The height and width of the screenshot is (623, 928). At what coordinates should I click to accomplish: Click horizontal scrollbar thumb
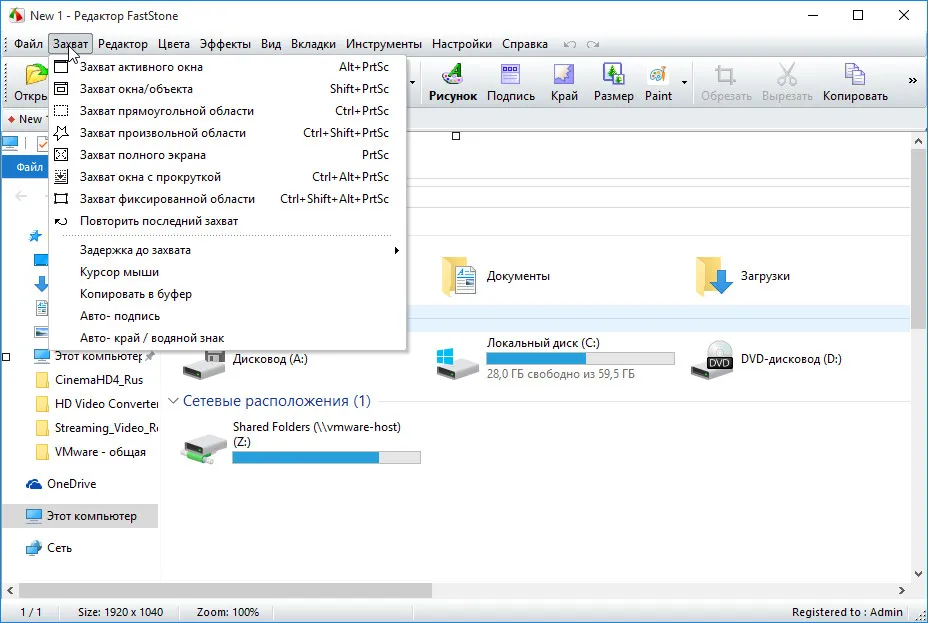click(x=225, y=590)
